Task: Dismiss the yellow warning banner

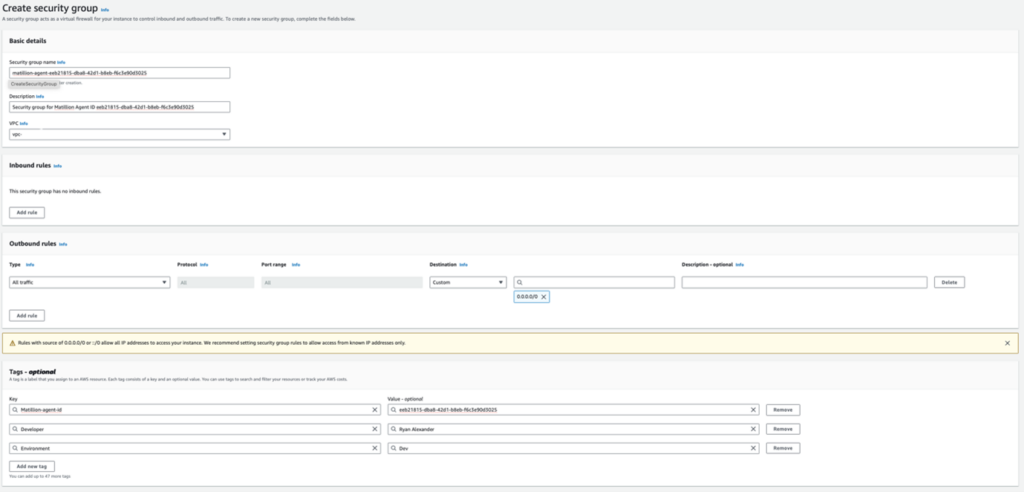Action: (x=1007, y=343)
